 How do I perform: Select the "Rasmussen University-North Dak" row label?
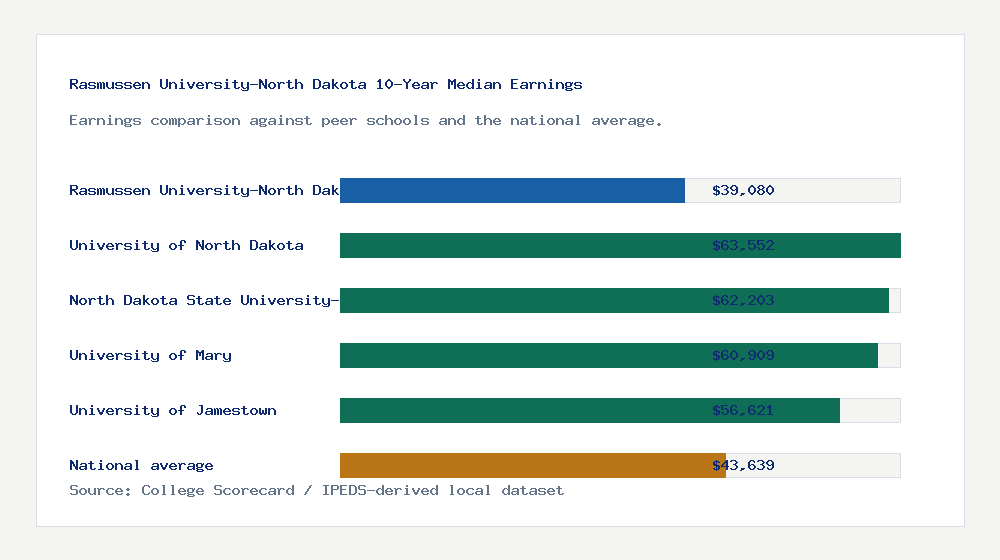[x=204, y=190]
